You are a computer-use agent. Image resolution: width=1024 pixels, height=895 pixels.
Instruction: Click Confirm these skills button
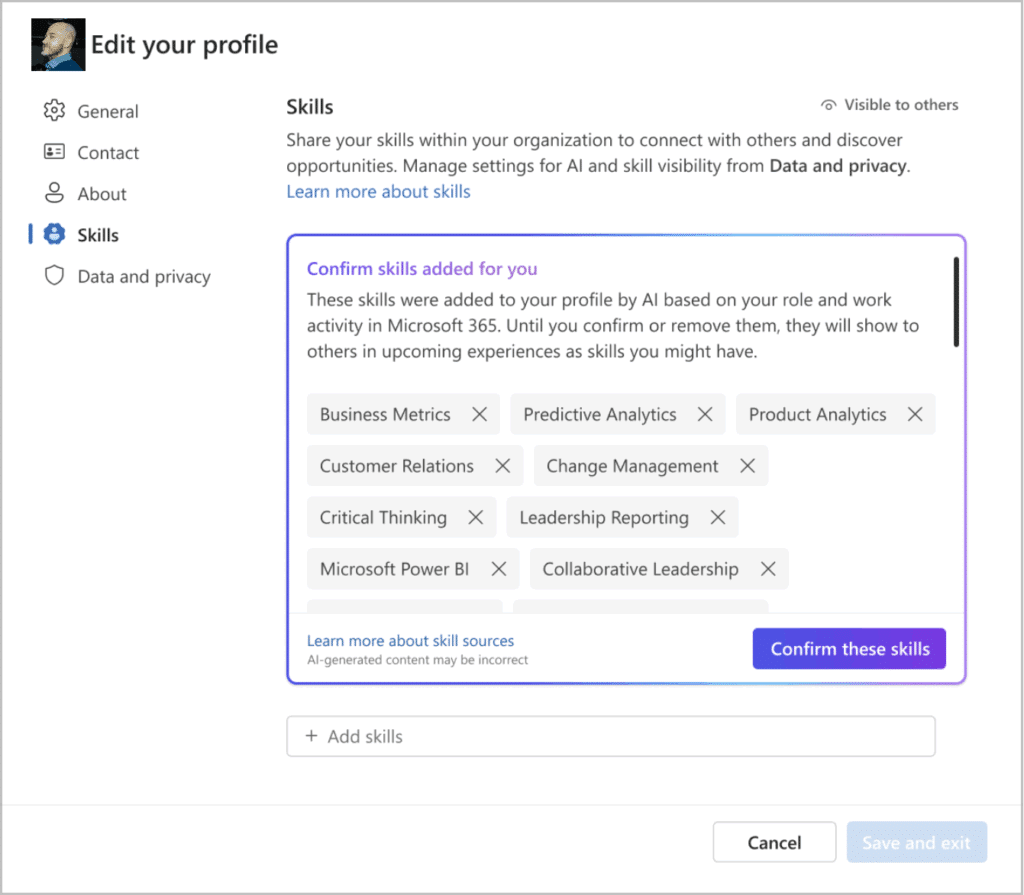pyautogui.click(x=849, y=649)
